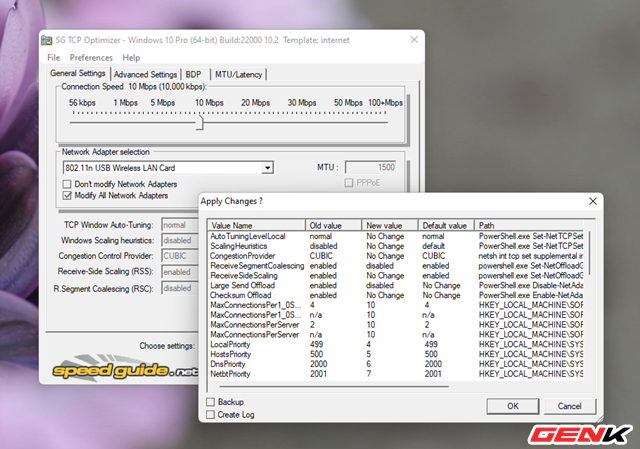Click the New value column header
The image size is (640, 449).
(x=390, y=225)
